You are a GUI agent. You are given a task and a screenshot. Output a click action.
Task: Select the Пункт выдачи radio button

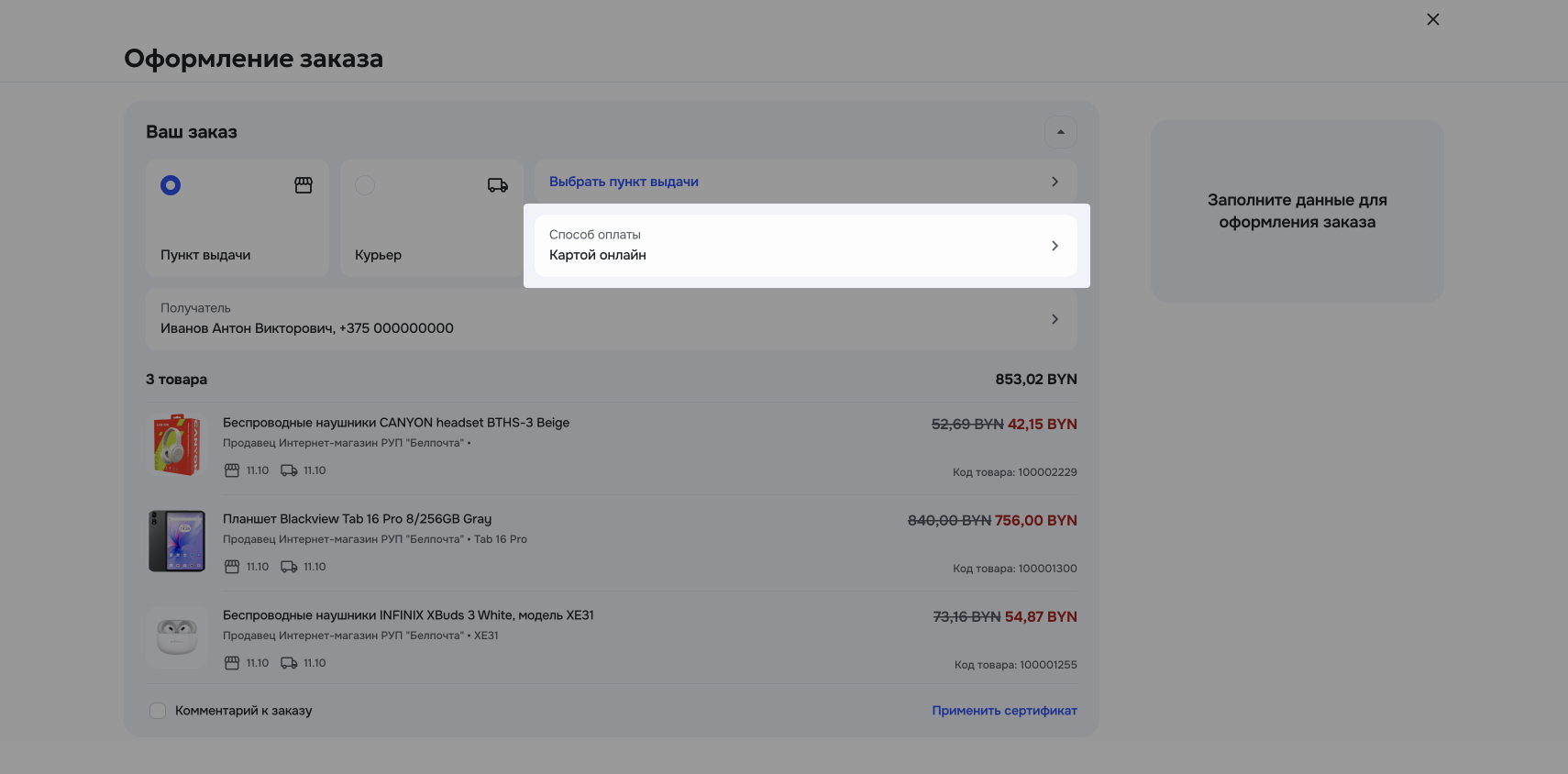click(171, 185)
